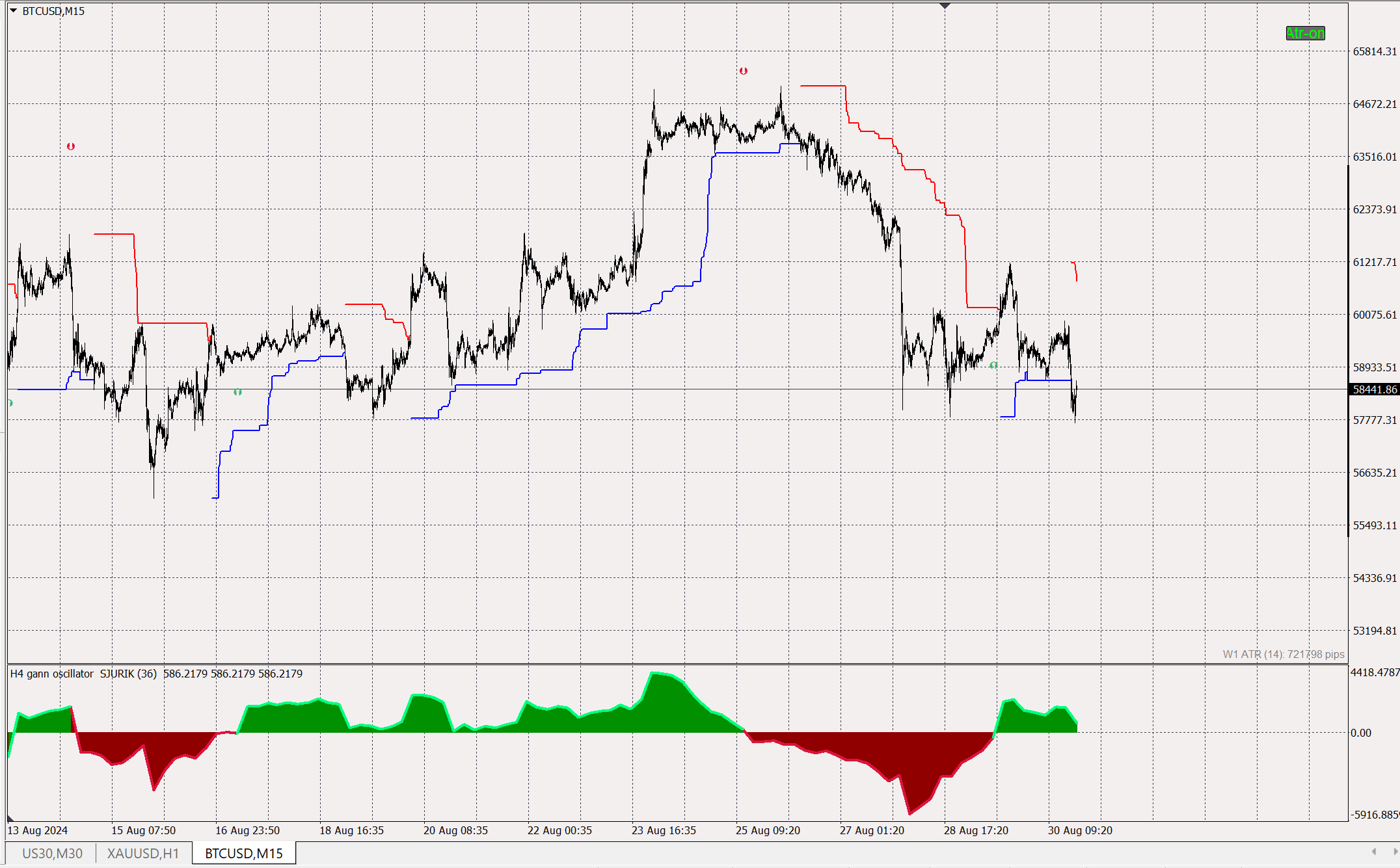Screen dimensions: 1400x868
Task: Select the active BTCUSD,M15 chart tab
Action: point(244,853)
